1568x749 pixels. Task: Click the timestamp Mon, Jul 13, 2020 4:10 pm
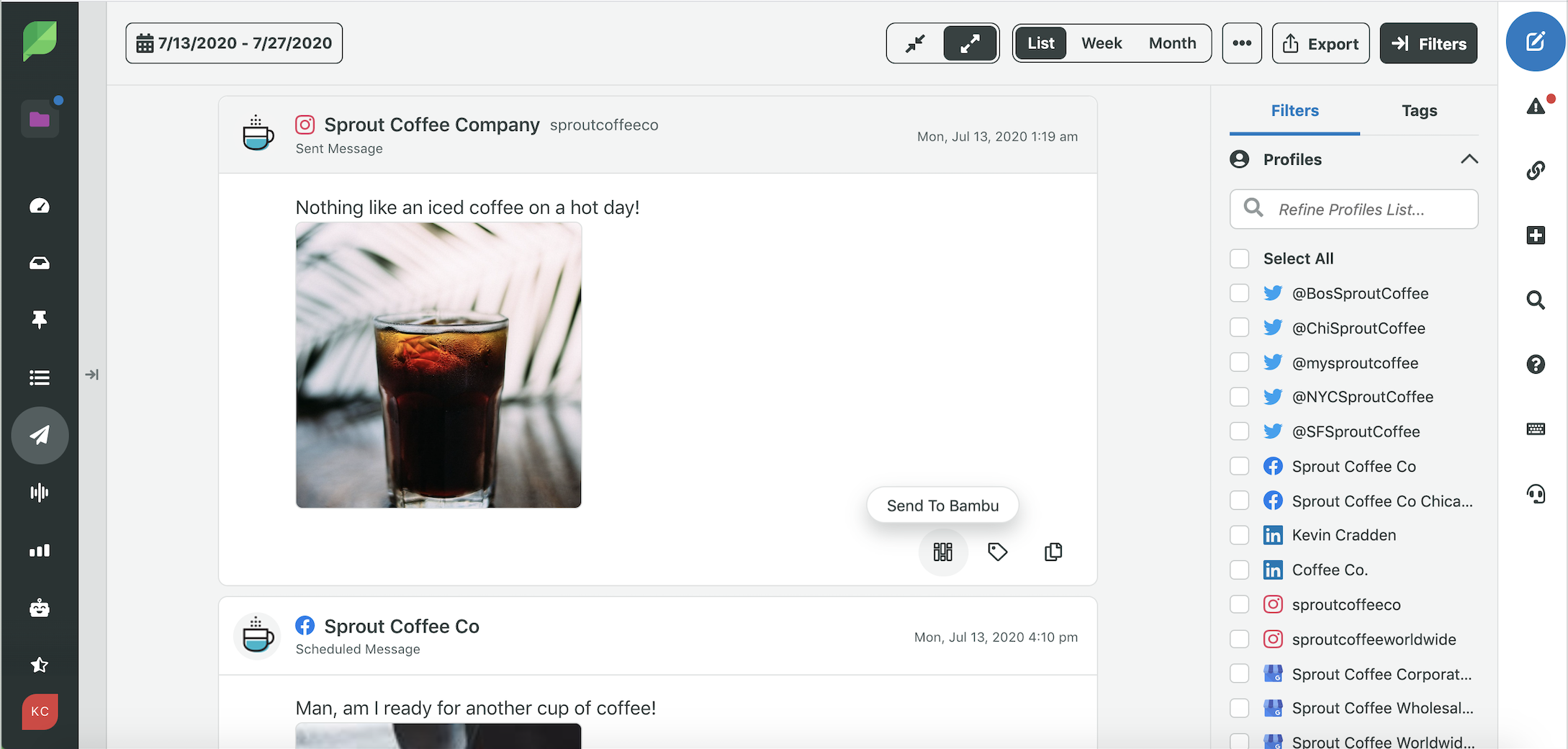pos(996,637)
